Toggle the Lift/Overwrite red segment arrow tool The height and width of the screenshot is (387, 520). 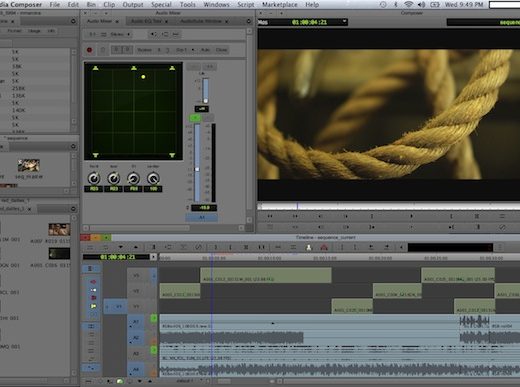click(93, 282)
